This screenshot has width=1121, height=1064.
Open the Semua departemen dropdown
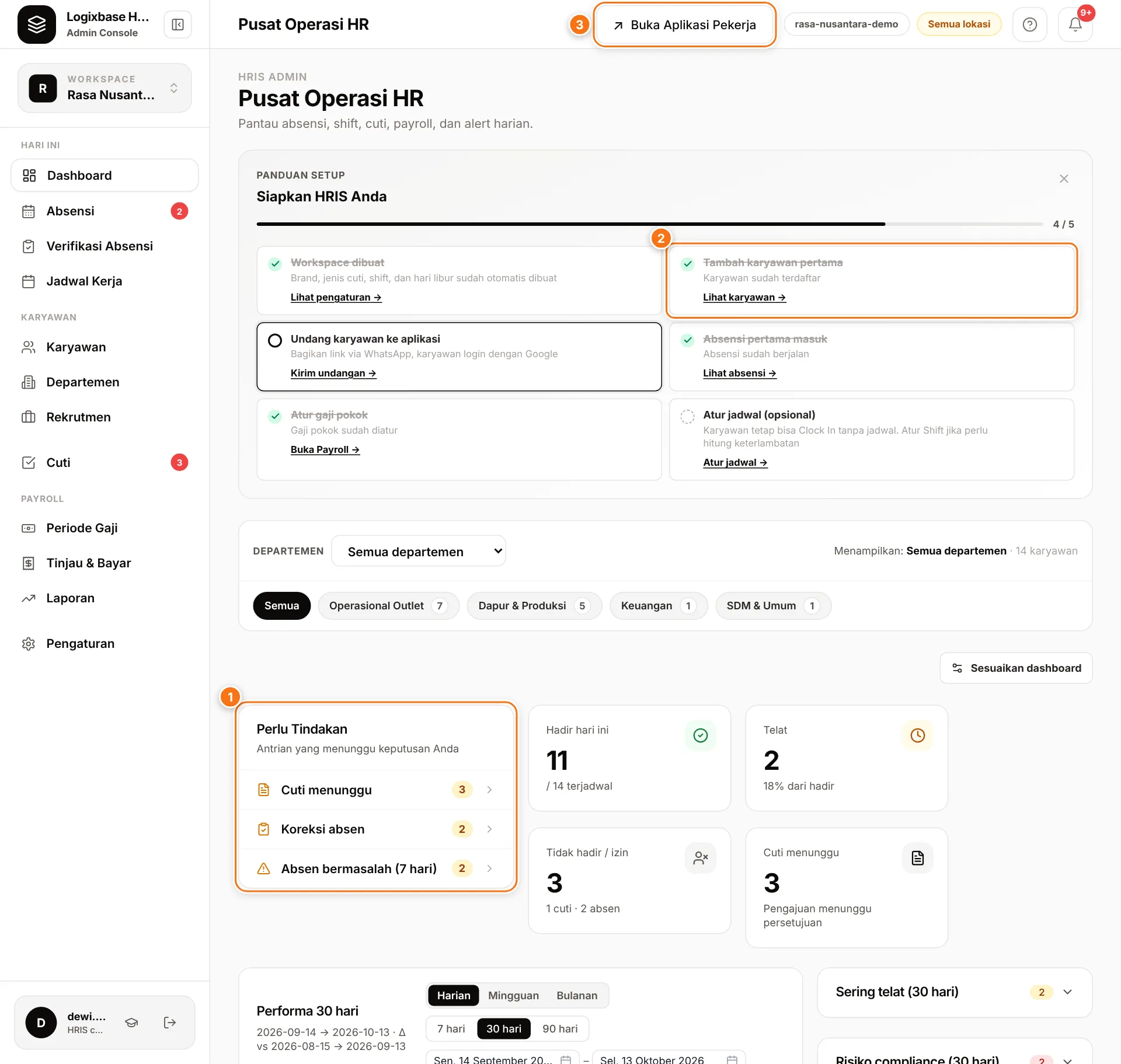click(418, 551)
